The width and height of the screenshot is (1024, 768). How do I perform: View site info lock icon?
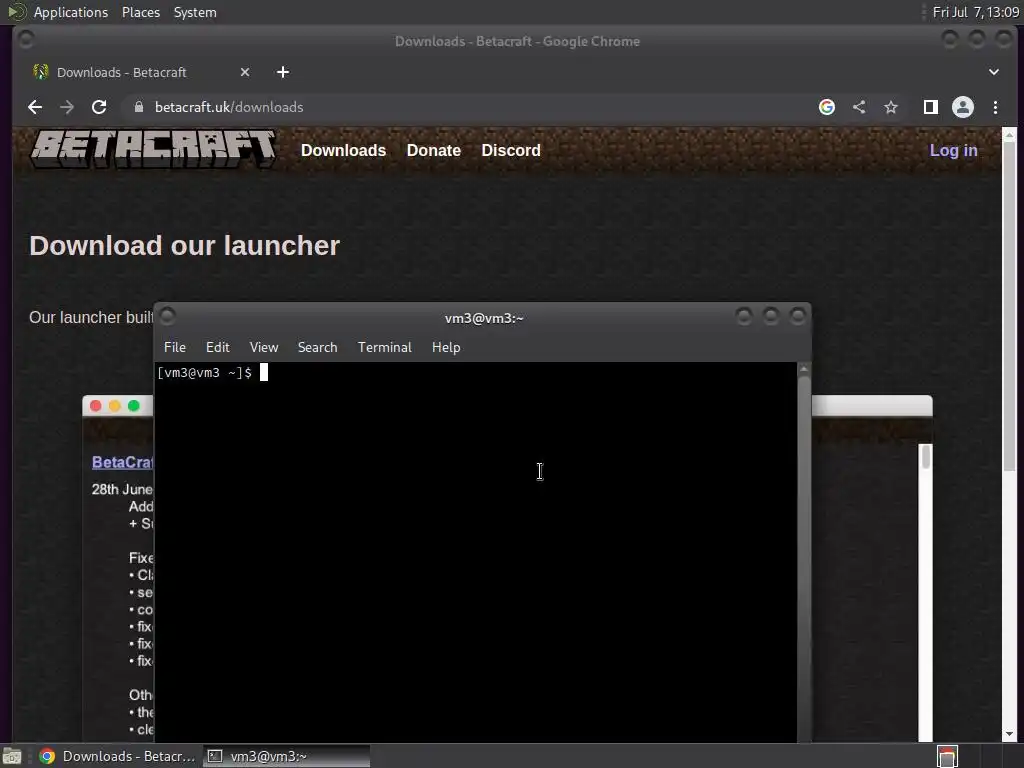[138, 107]
